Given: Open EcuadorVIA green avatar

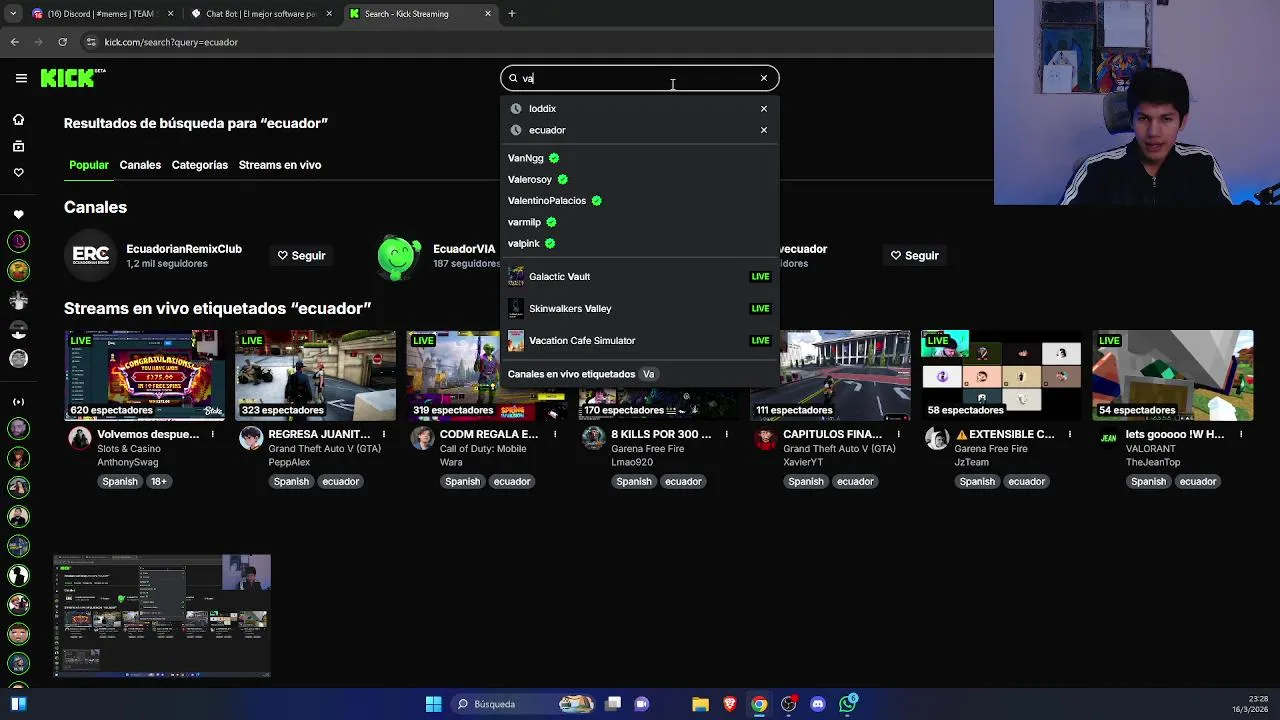Looking at the screenshot, I should point(398,256).
